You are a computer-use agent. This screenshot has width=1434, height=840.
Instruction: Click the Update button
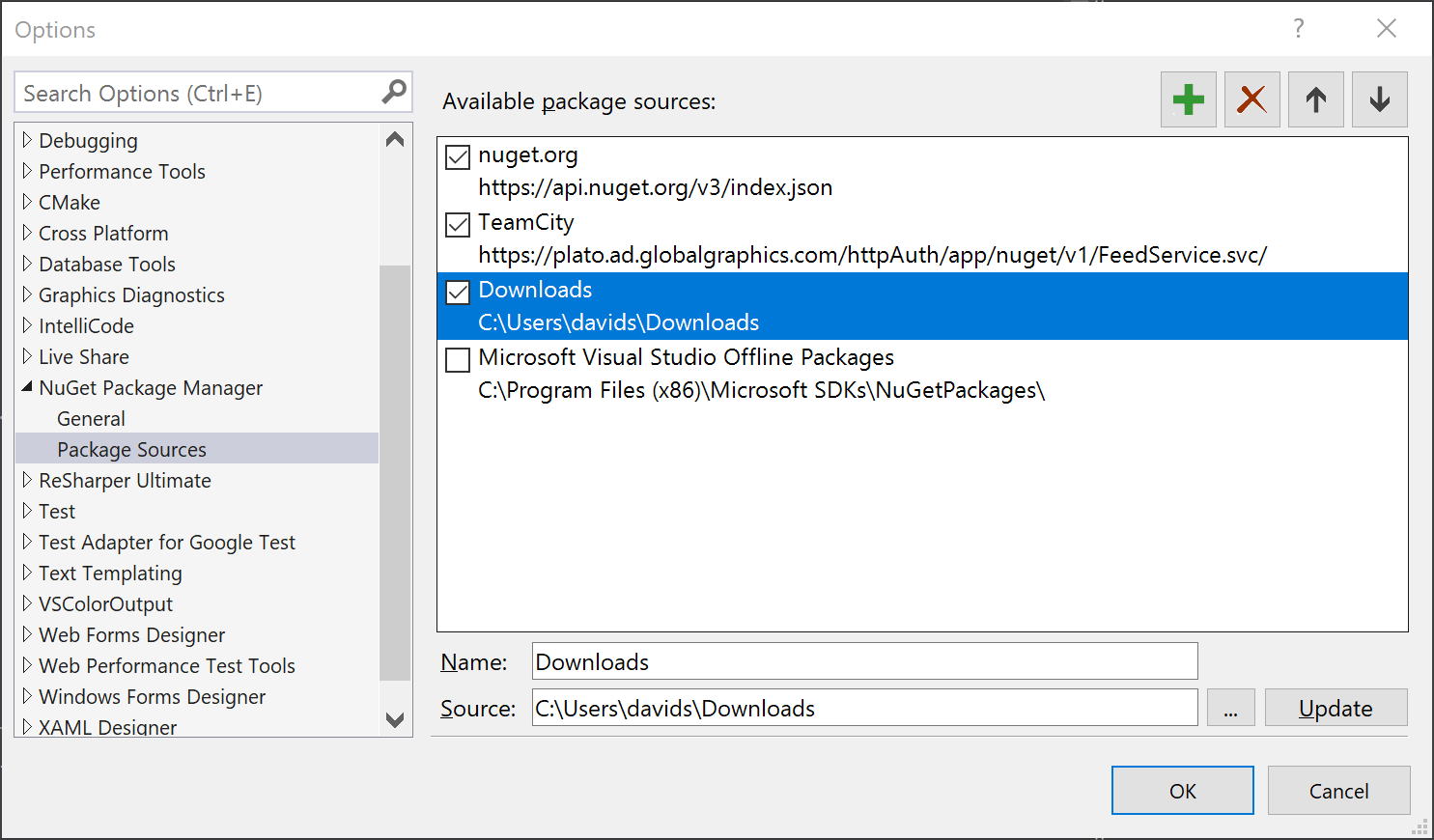pyautogui.click(x=1336, y=708)
